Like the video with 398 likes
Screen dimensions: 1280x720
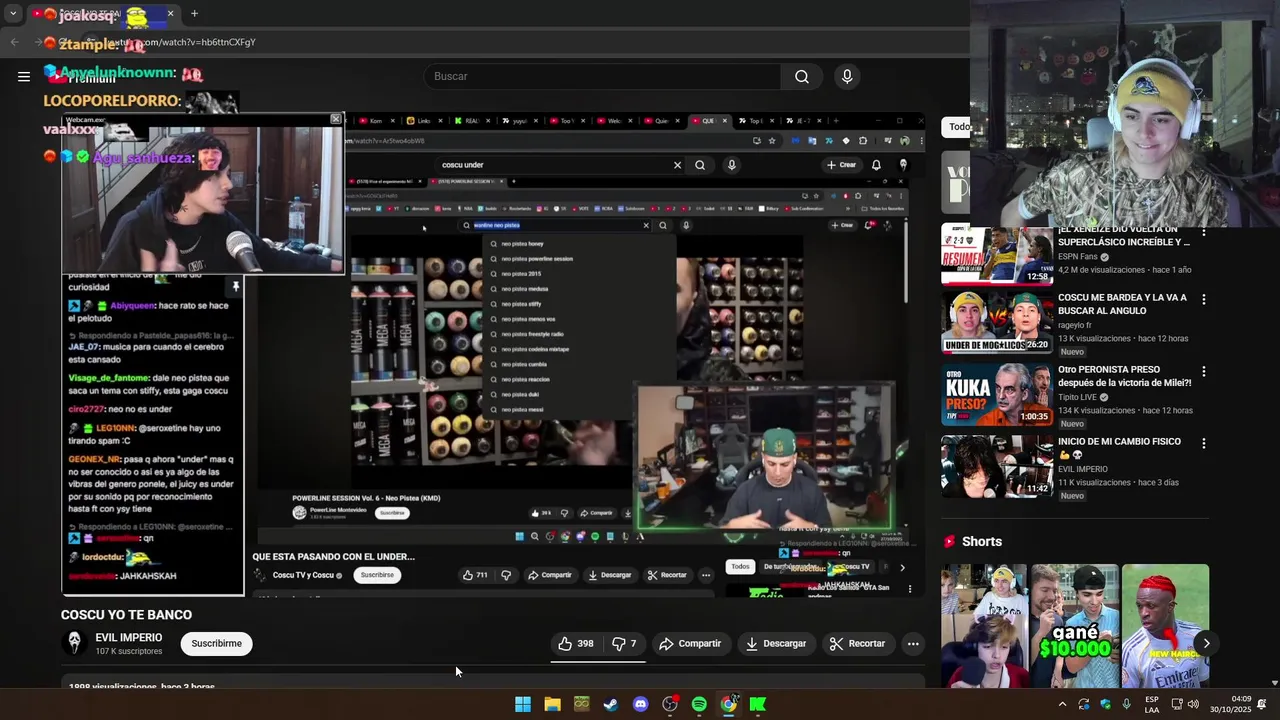575,644
